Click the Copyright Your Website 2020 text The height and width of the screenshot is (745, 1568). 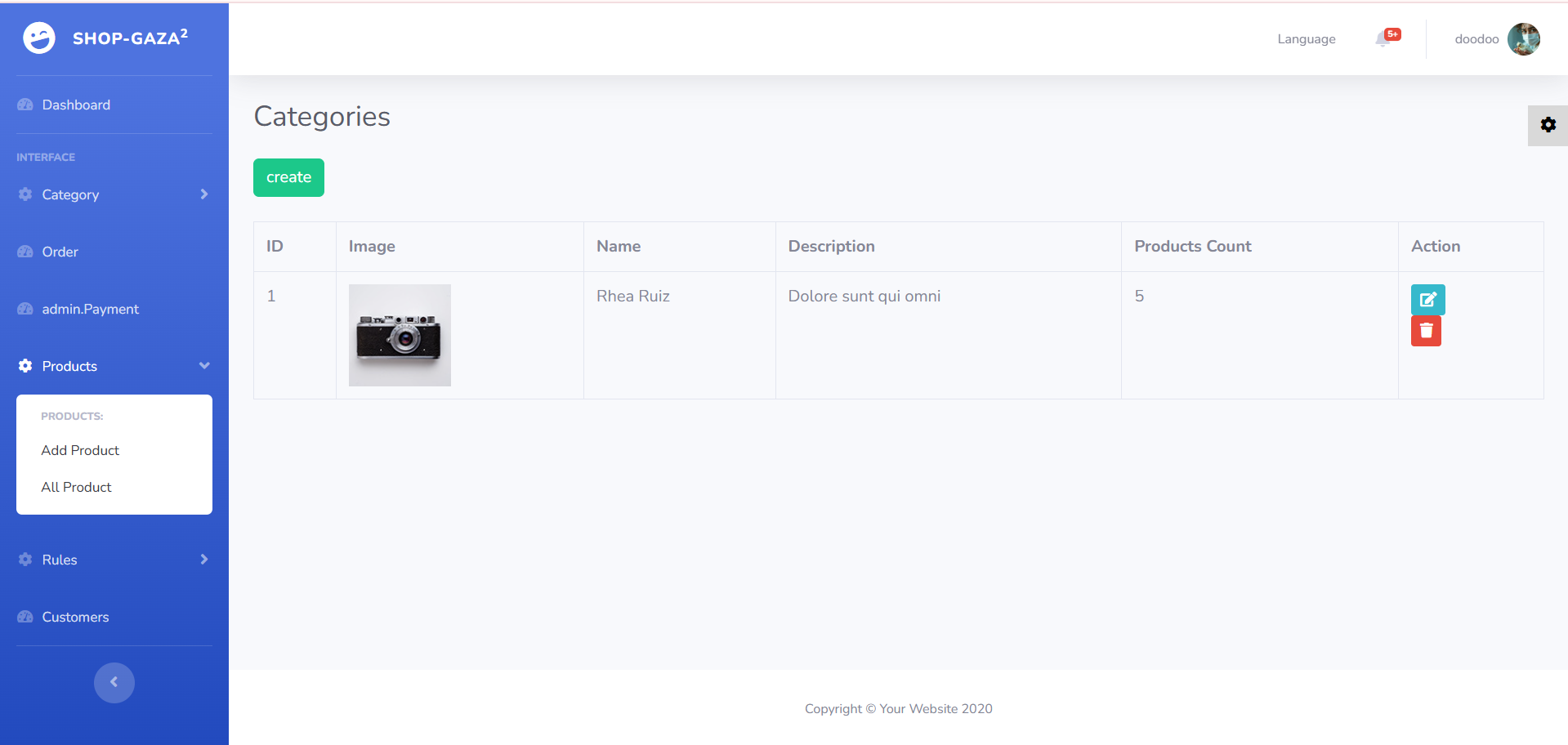(x=899, y=708)
